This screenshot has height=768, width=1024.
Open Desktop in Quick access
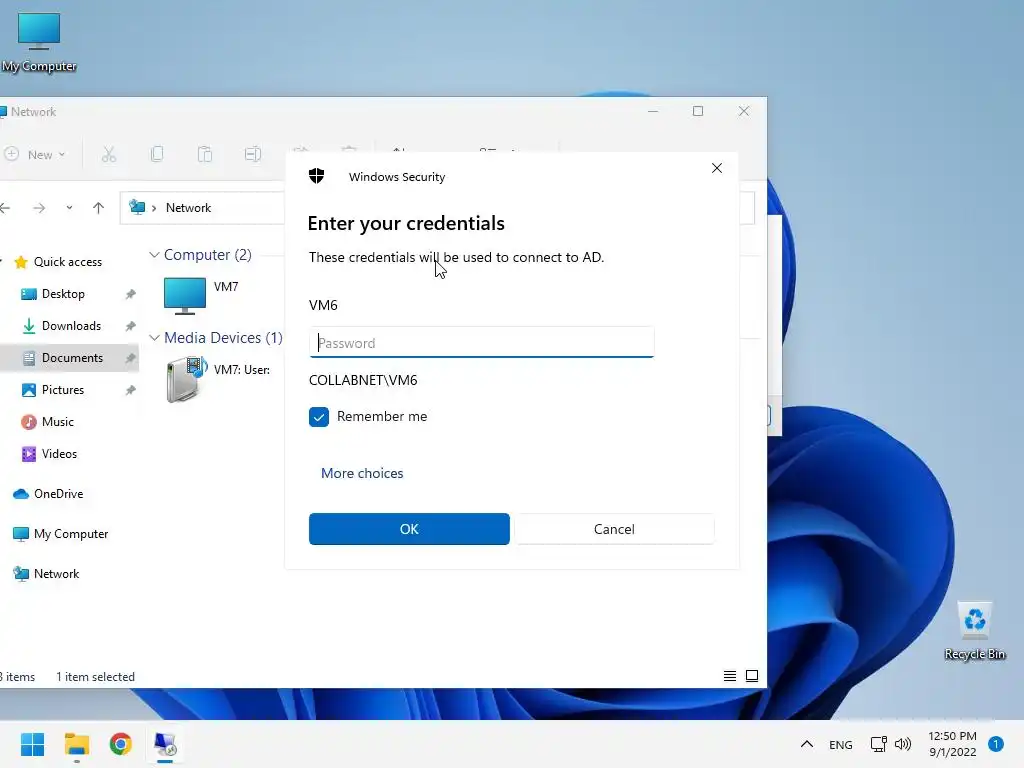[63, 294]
